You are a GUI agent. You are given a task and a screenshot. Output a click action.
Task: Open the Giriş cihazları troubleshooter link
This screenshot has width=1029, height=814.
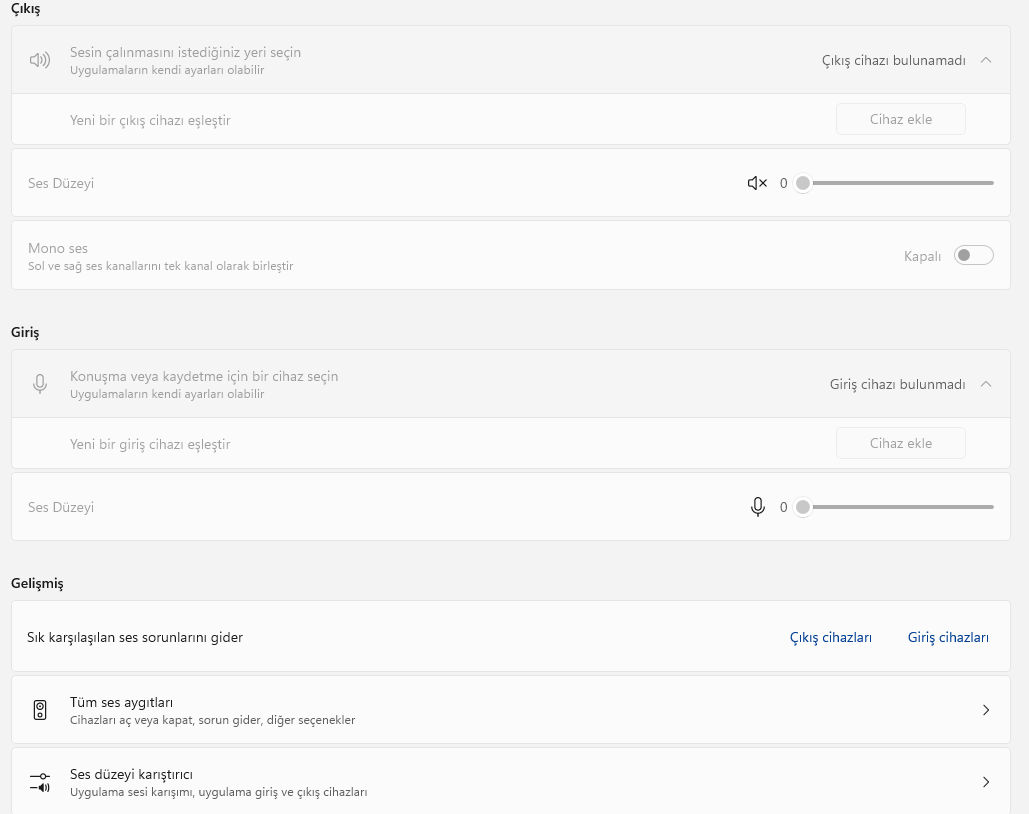(x=948, y=637)
